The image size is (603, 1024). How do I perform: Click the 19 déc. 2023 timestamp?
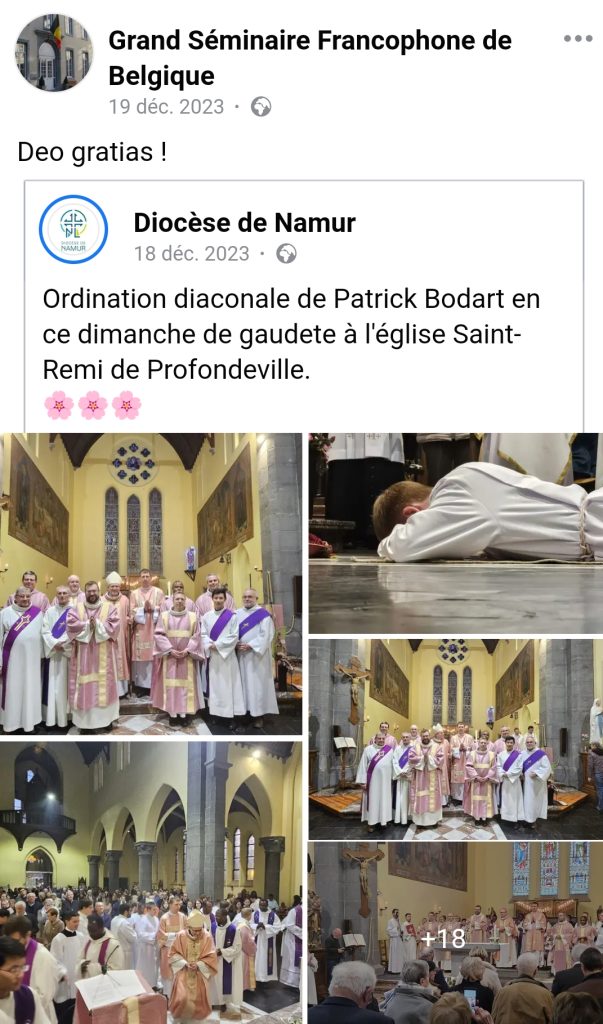click(167, 106)
